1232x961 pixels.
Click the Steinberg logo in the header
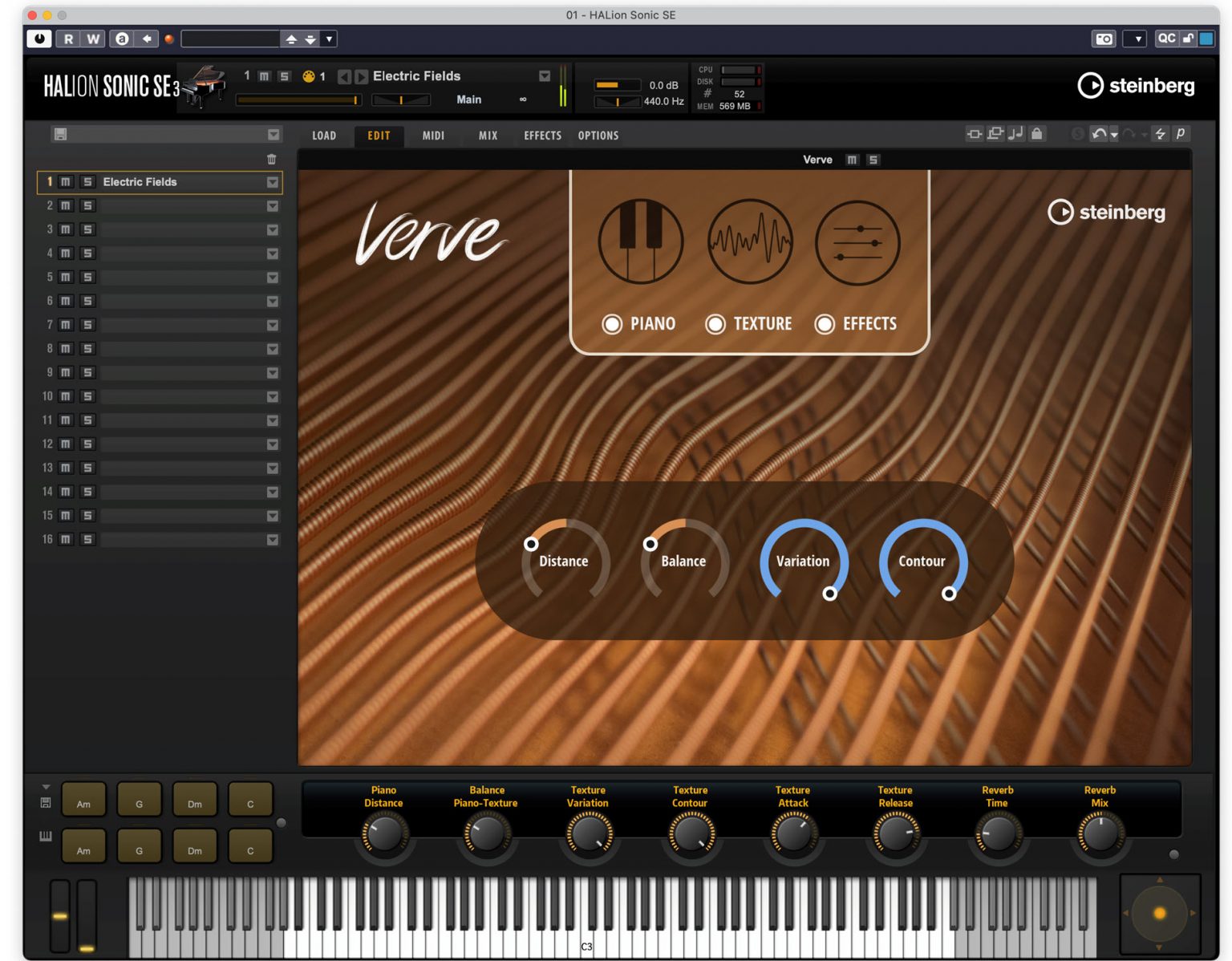[1135, 87]
